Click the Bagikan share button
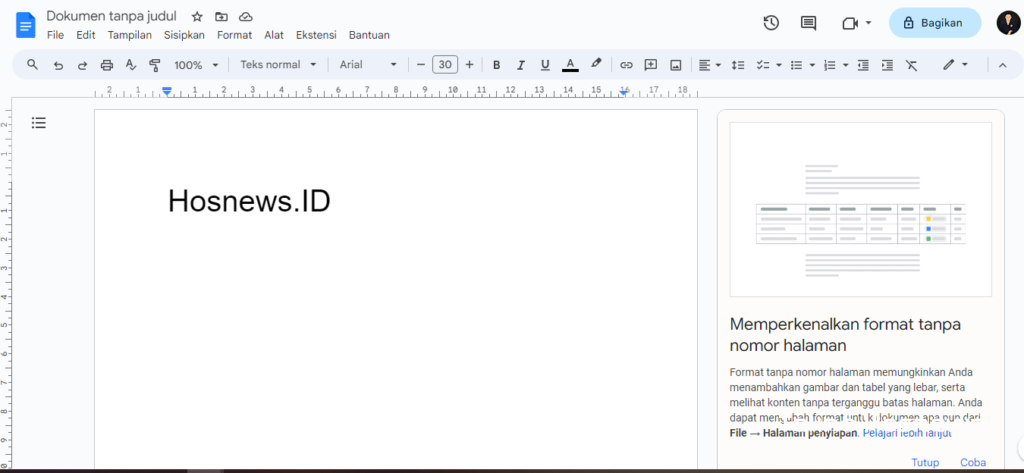Screen dimensions: 1024x473 935,23
